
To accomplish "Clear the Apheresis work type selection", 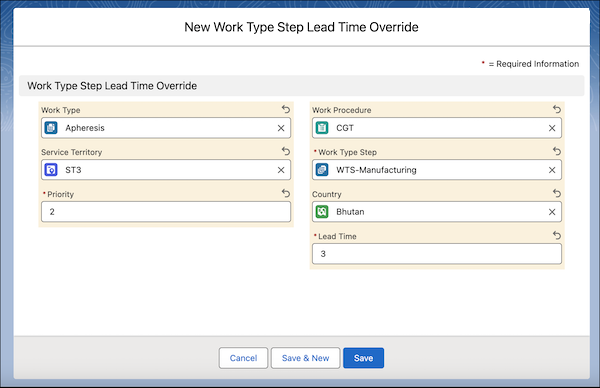I will (x=281, y=128).
